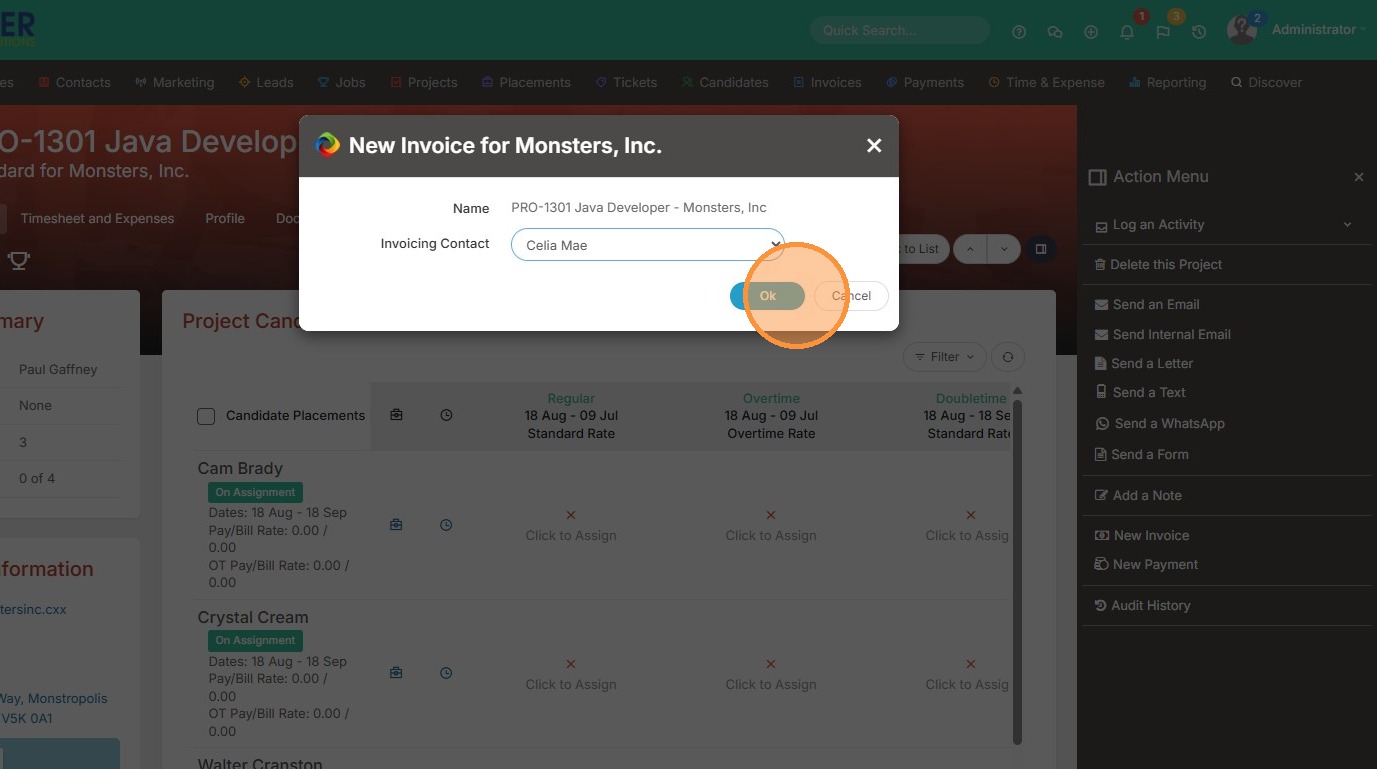Image resolution: width=1377 pixels, height=769 pixels.
Task: Open the Marketing menu
Action: pos(175,83)
